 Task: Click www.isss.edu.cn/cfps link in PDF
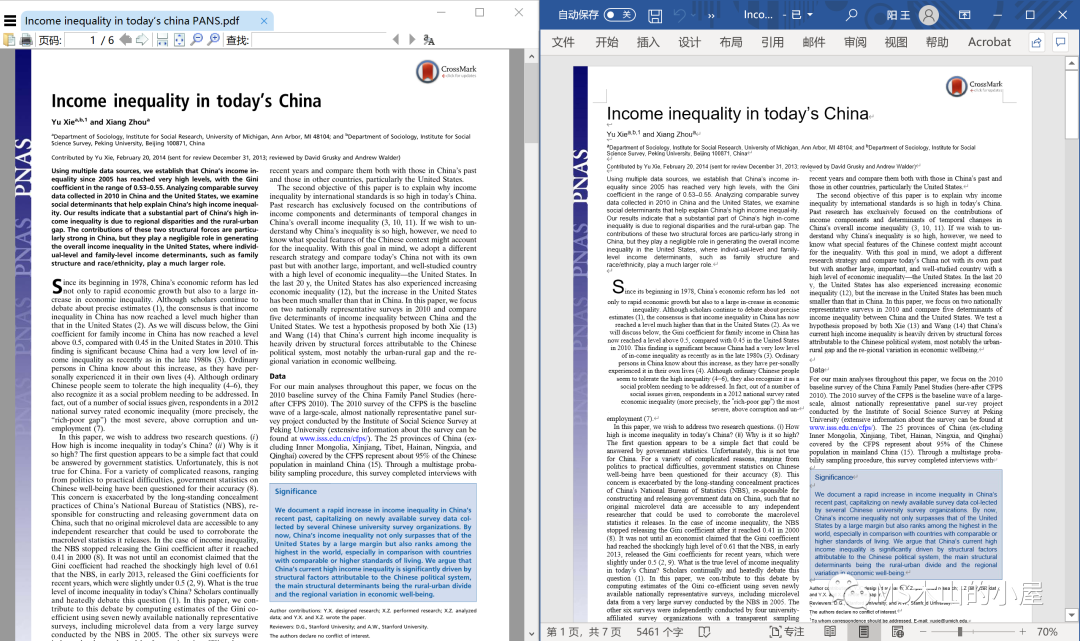tap(334, 438)
